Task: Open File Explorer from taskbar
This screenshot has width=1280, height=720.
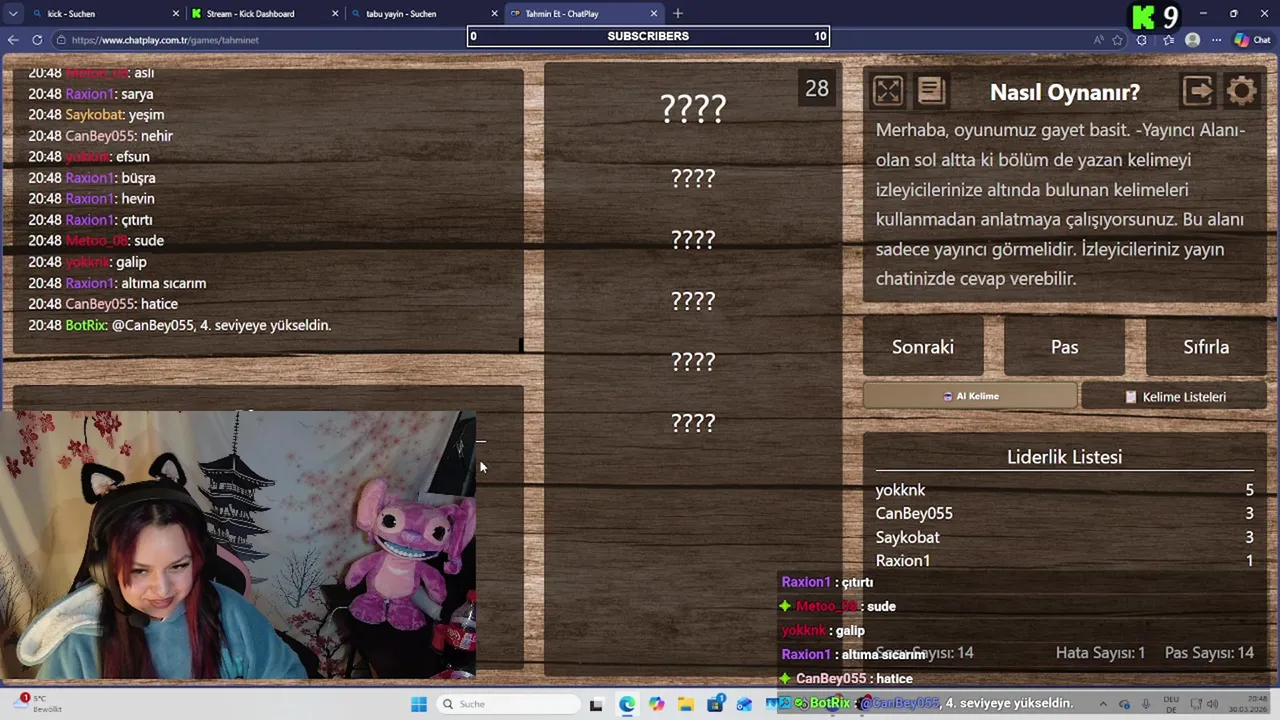Action: click(x=686, y=704)
